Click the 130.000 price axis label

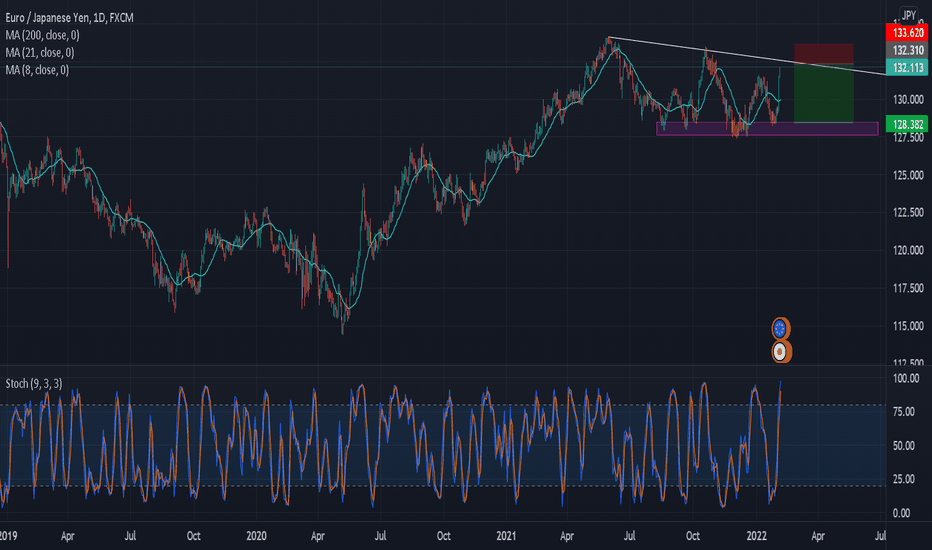click(908, 99)
